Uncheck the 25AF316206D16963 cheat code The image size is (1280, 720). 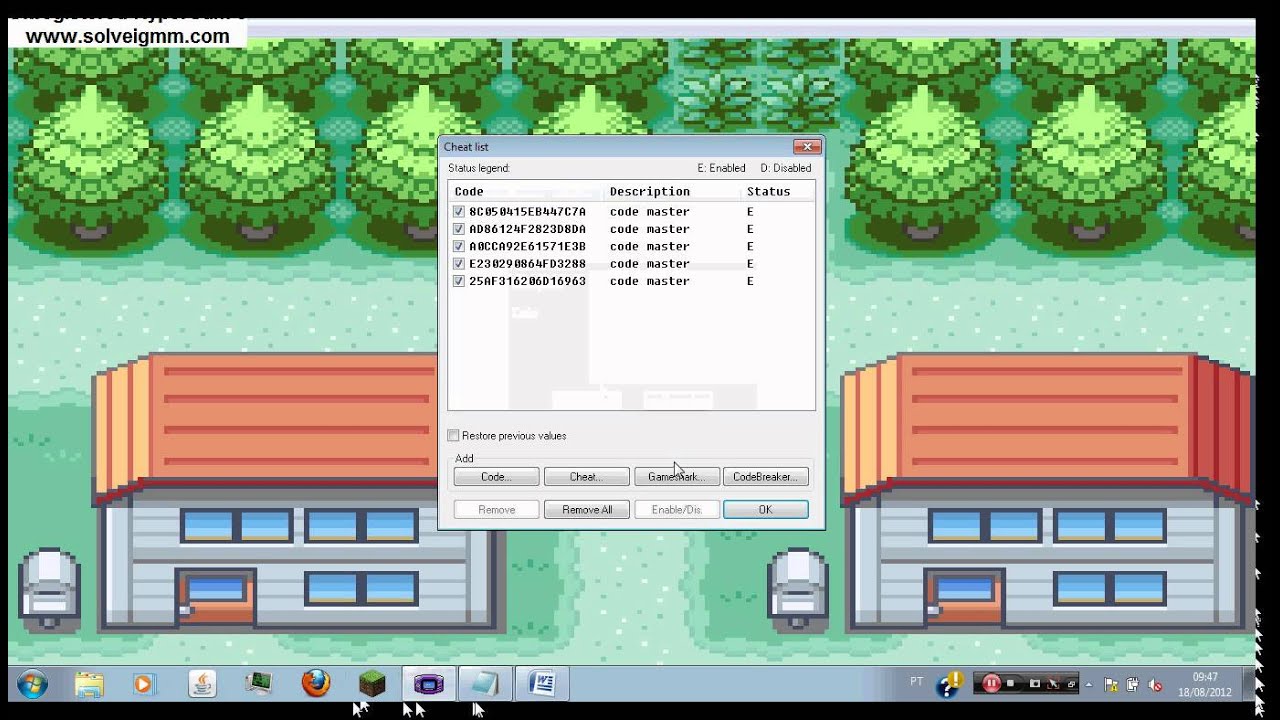click(x=459, y=281)
